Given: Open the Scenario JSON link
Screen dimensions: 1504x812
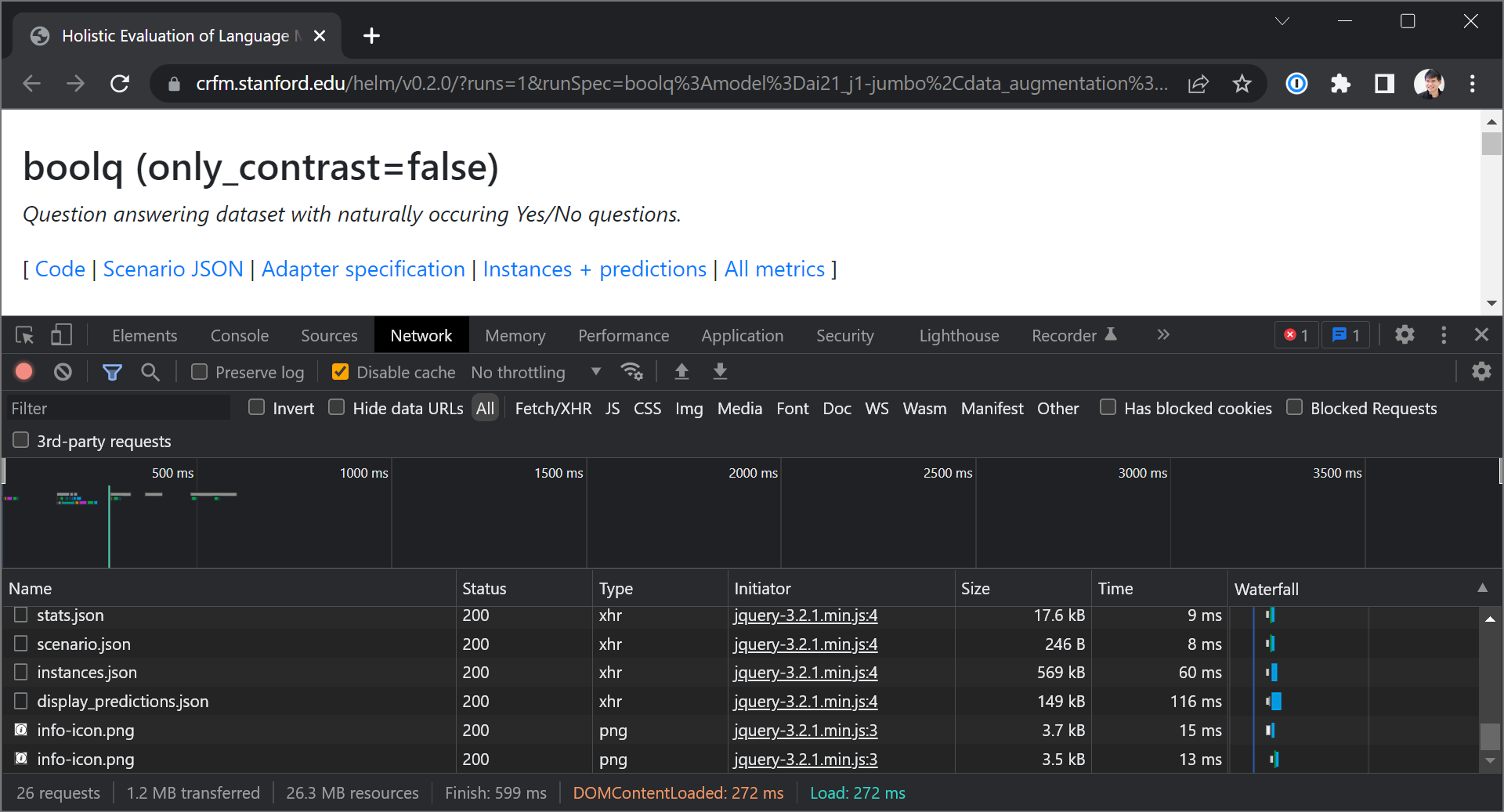Looking at the screenshot, I should coord(173,269).
